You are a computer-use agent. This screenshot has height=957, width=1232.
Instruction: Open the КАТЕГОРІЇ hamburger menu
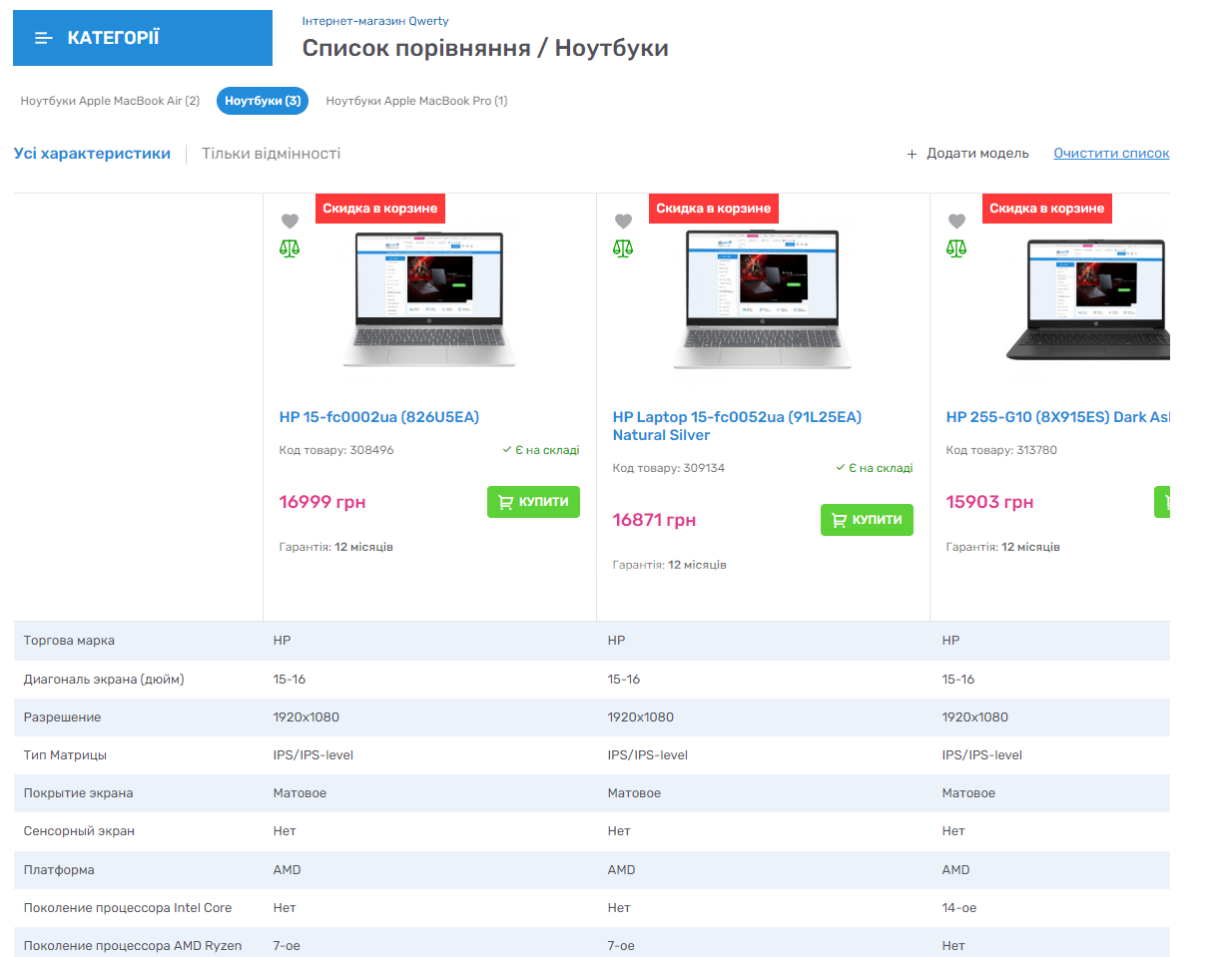point(44,38)
